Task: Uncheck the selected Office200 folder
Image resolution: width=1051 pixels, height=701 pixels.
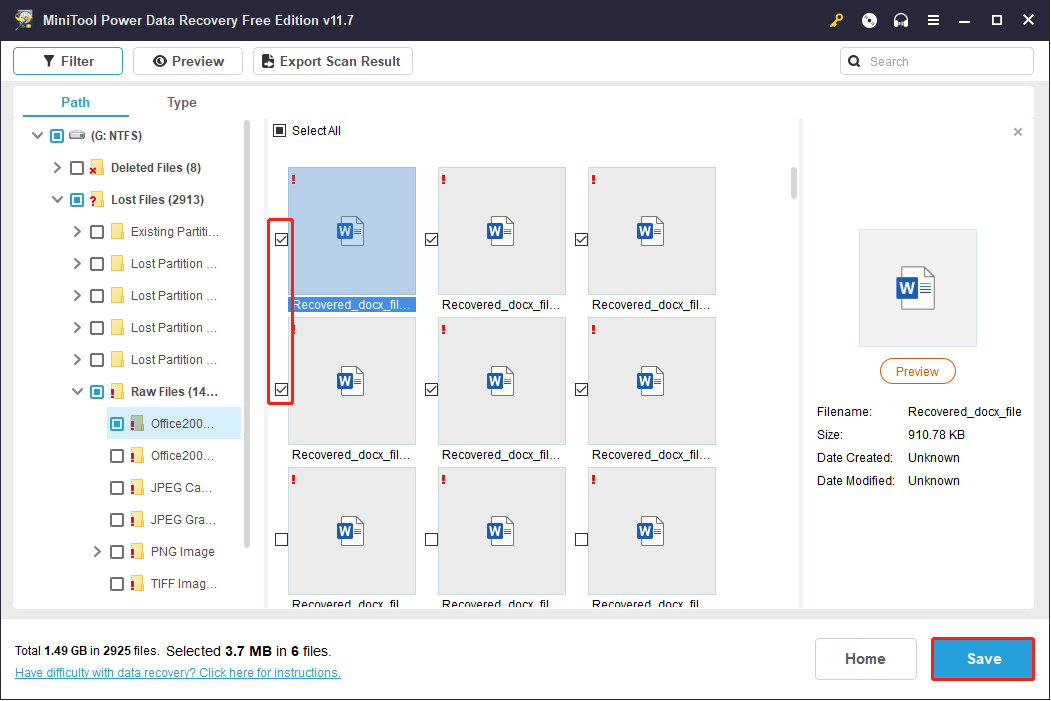Action: coord(115,422)
